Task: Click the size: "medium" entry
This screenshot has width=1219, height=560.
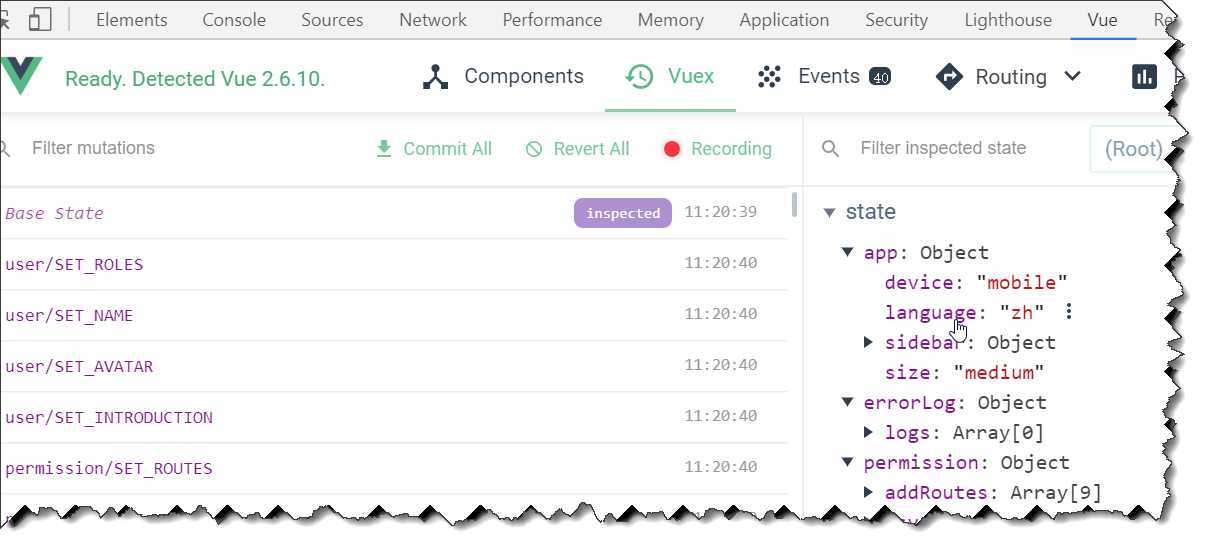Action: [965, 372]
